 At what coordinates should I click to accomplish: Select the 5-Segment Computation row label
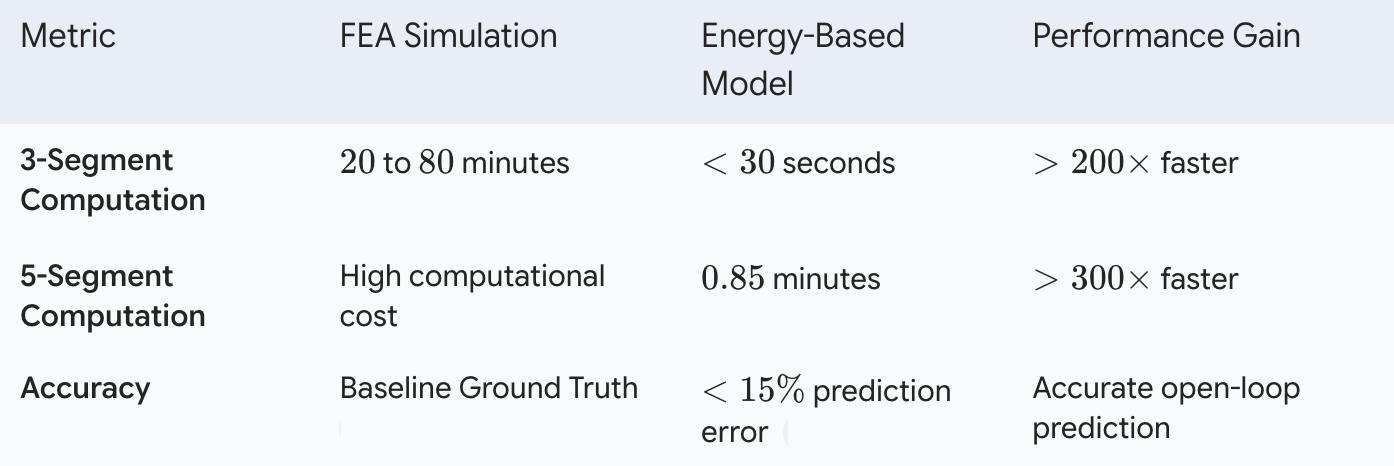(x=113, y=296)
